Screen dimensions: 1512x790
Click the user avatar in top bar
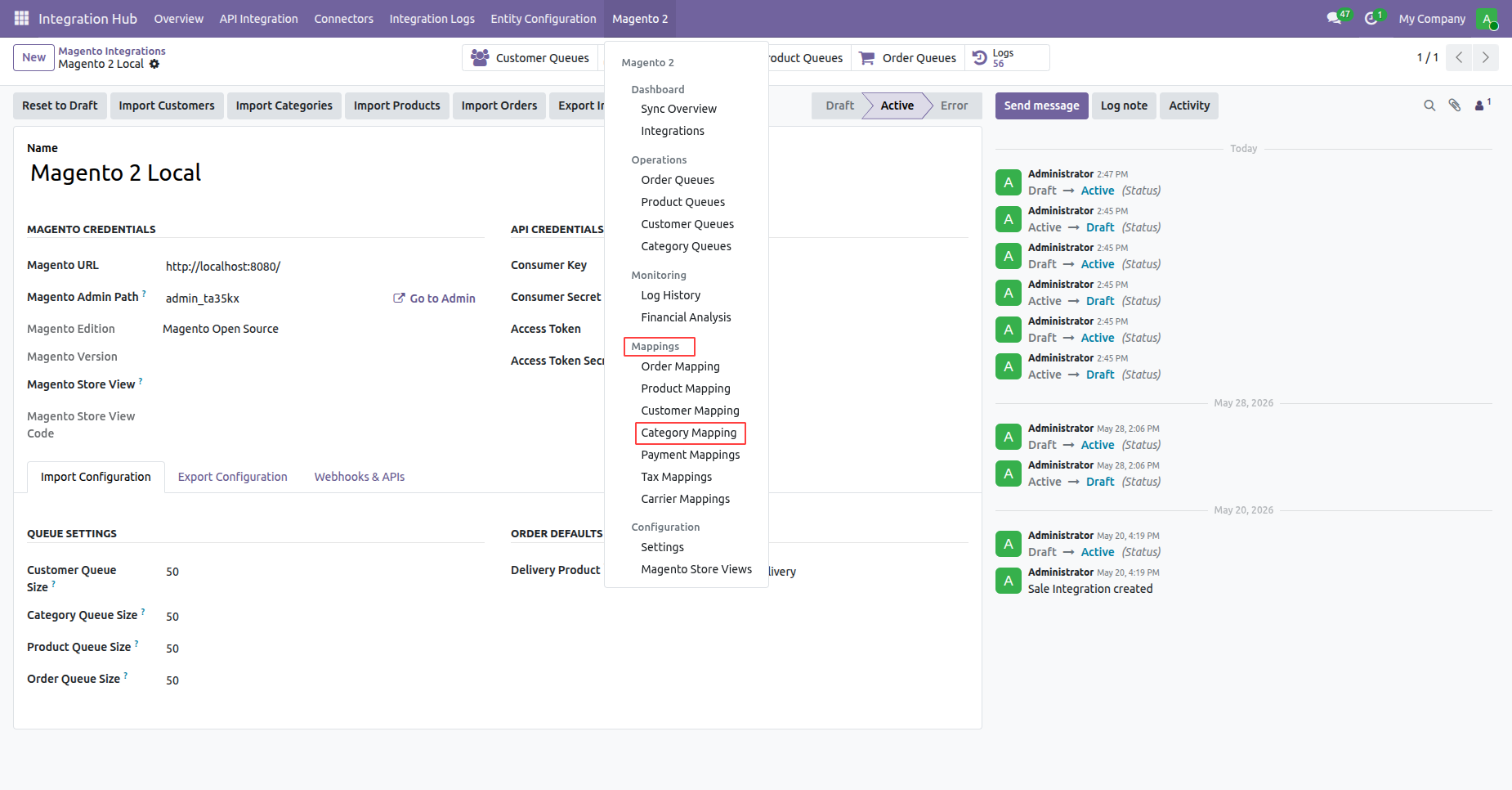pyautogui.click(x=1487, y=18)
